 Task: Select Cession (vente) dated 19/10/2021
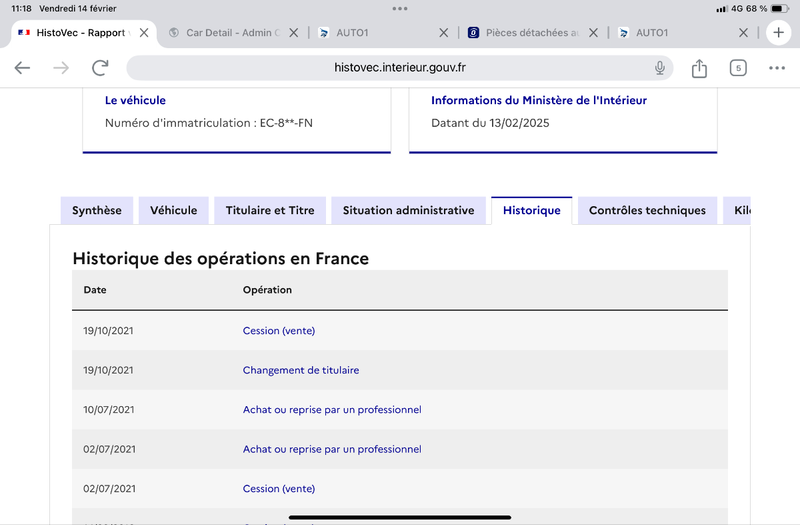click(279, 331)
